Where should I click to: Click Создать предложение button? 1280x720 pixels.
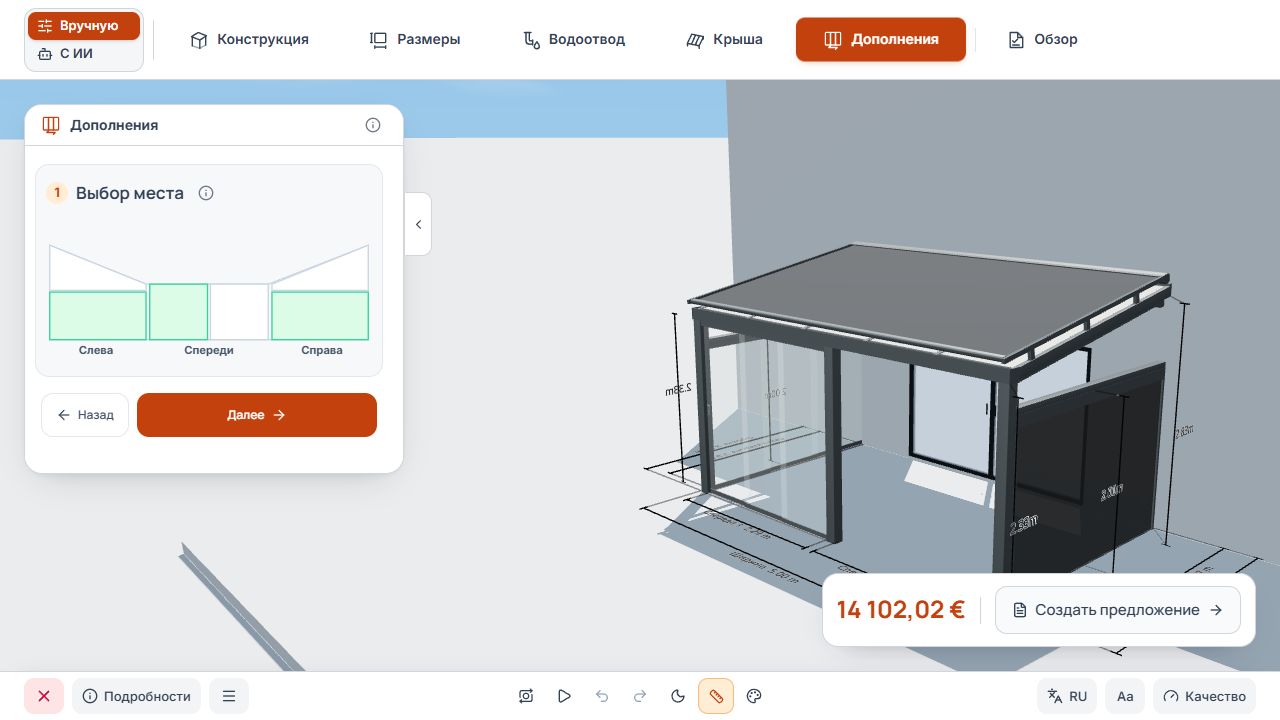click(x=1118, y=610)
